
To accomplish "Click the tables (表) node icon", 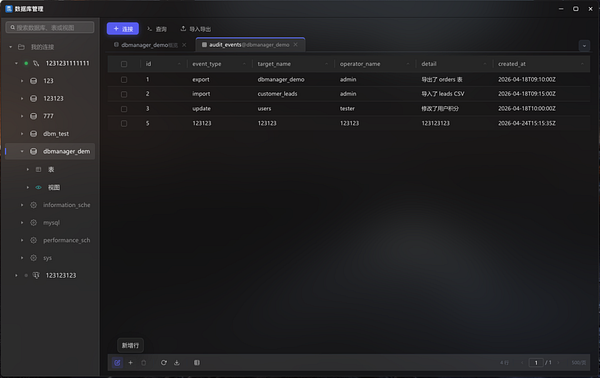I will pyautogui.click(x=38, y=169).
